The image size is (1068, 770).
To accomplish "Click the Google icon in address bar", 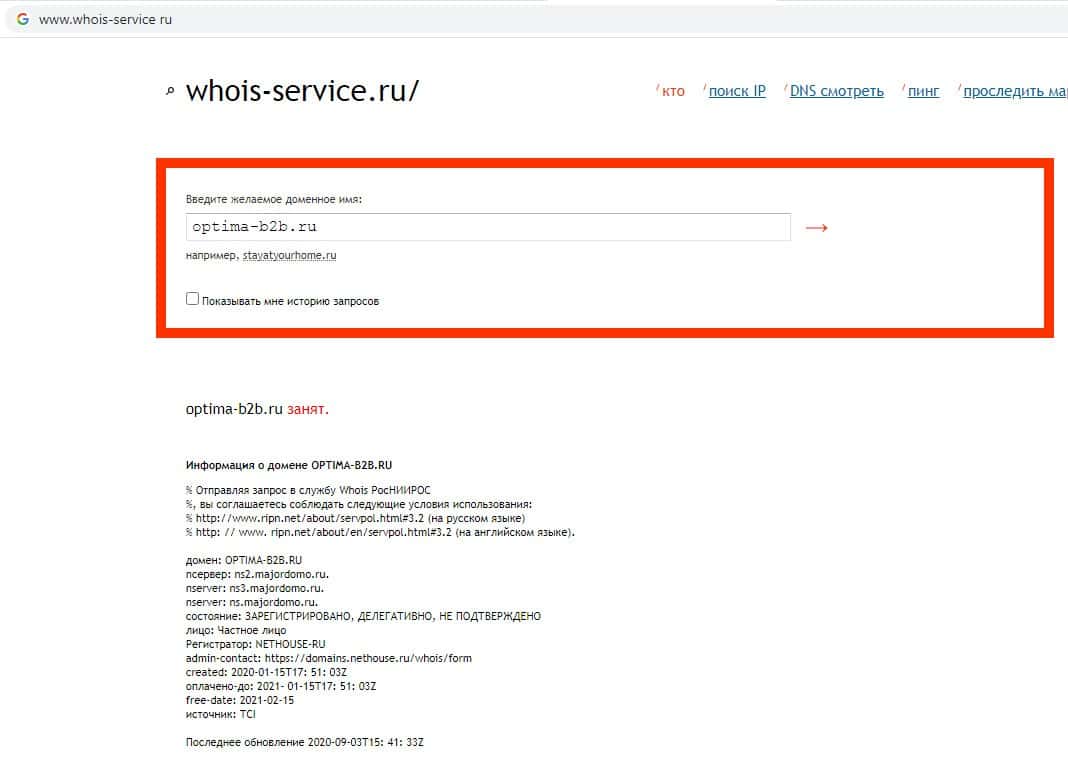I will click(x=22, y=19).
